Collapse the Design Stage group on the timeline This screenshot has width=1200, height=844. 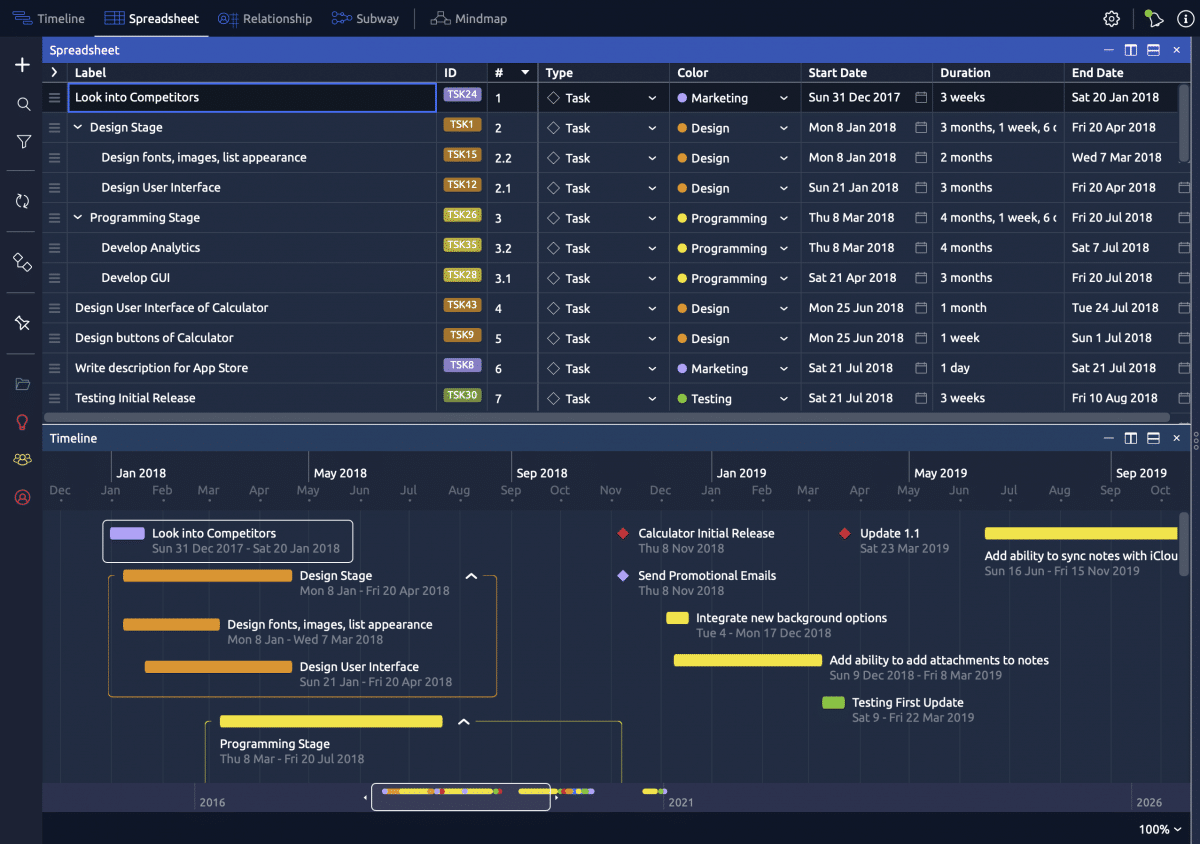[x=471, y=575]
